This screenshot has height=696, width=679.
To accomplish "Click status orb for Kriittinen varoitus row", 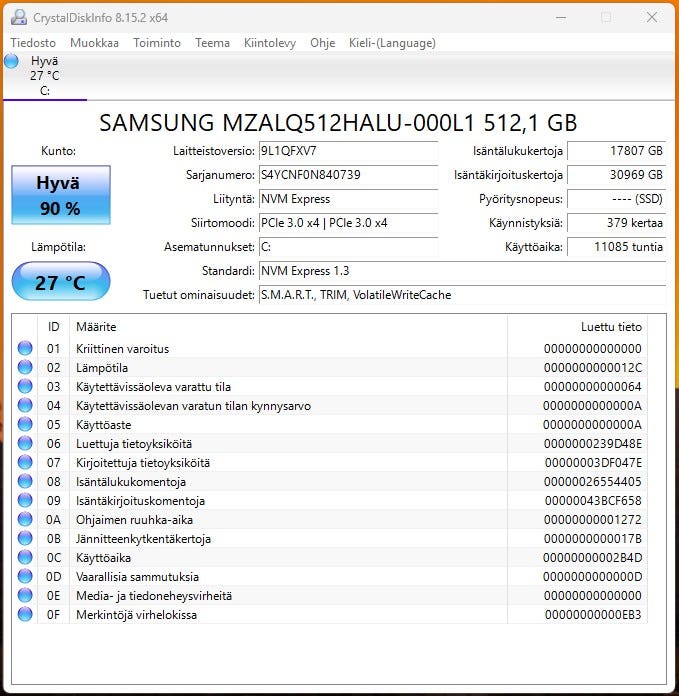I will point(25,348).
